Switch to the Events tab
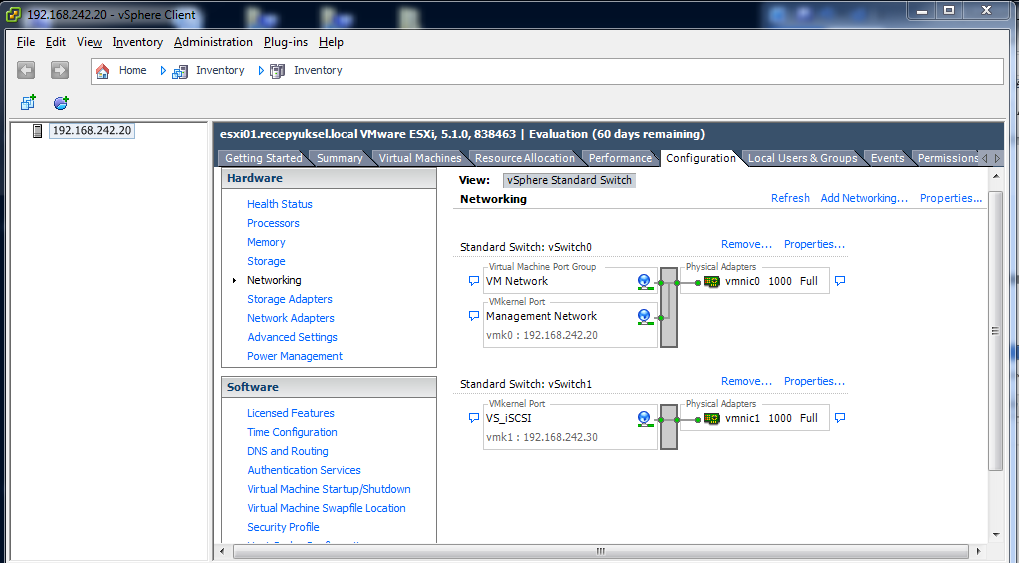 point(887,158)
